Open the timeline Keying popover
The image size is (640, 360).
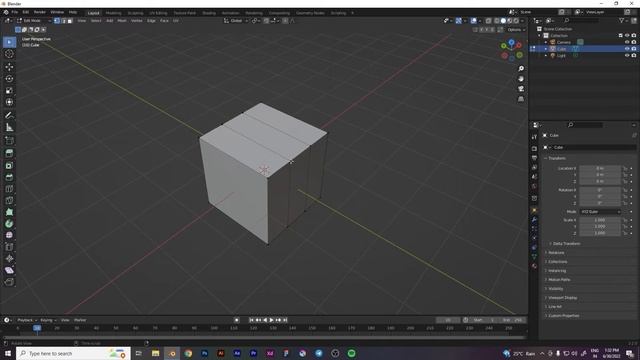tap(48, 320)
